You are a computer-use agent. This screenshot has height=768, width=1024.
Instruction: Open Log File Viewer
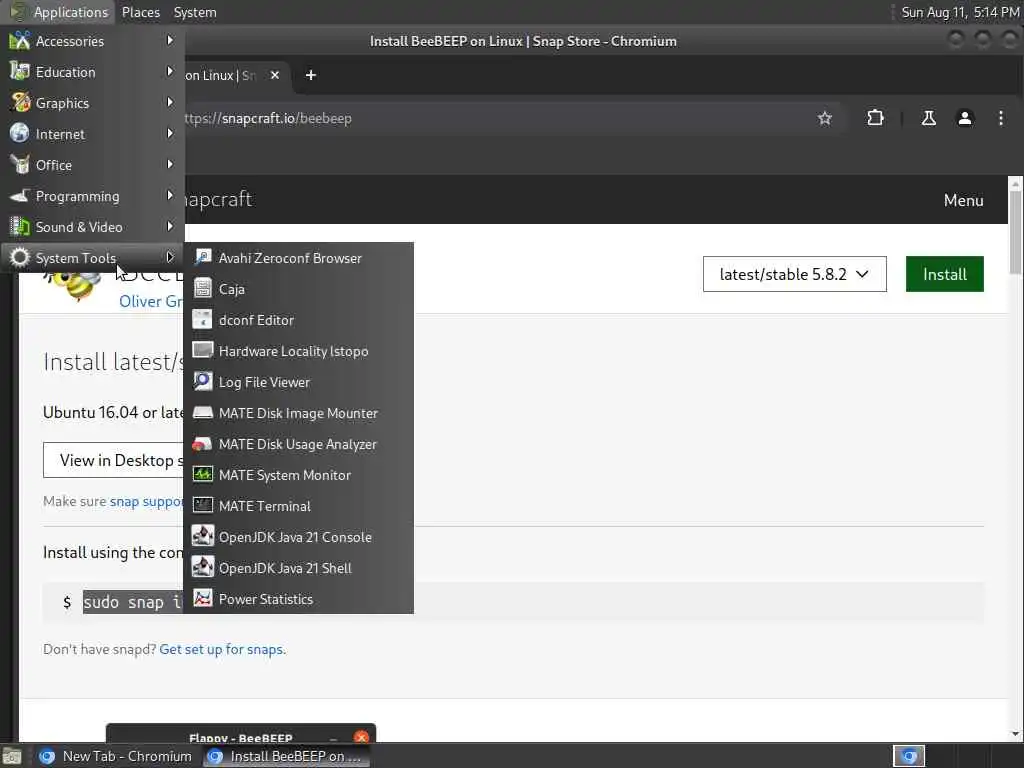[298, 382]
